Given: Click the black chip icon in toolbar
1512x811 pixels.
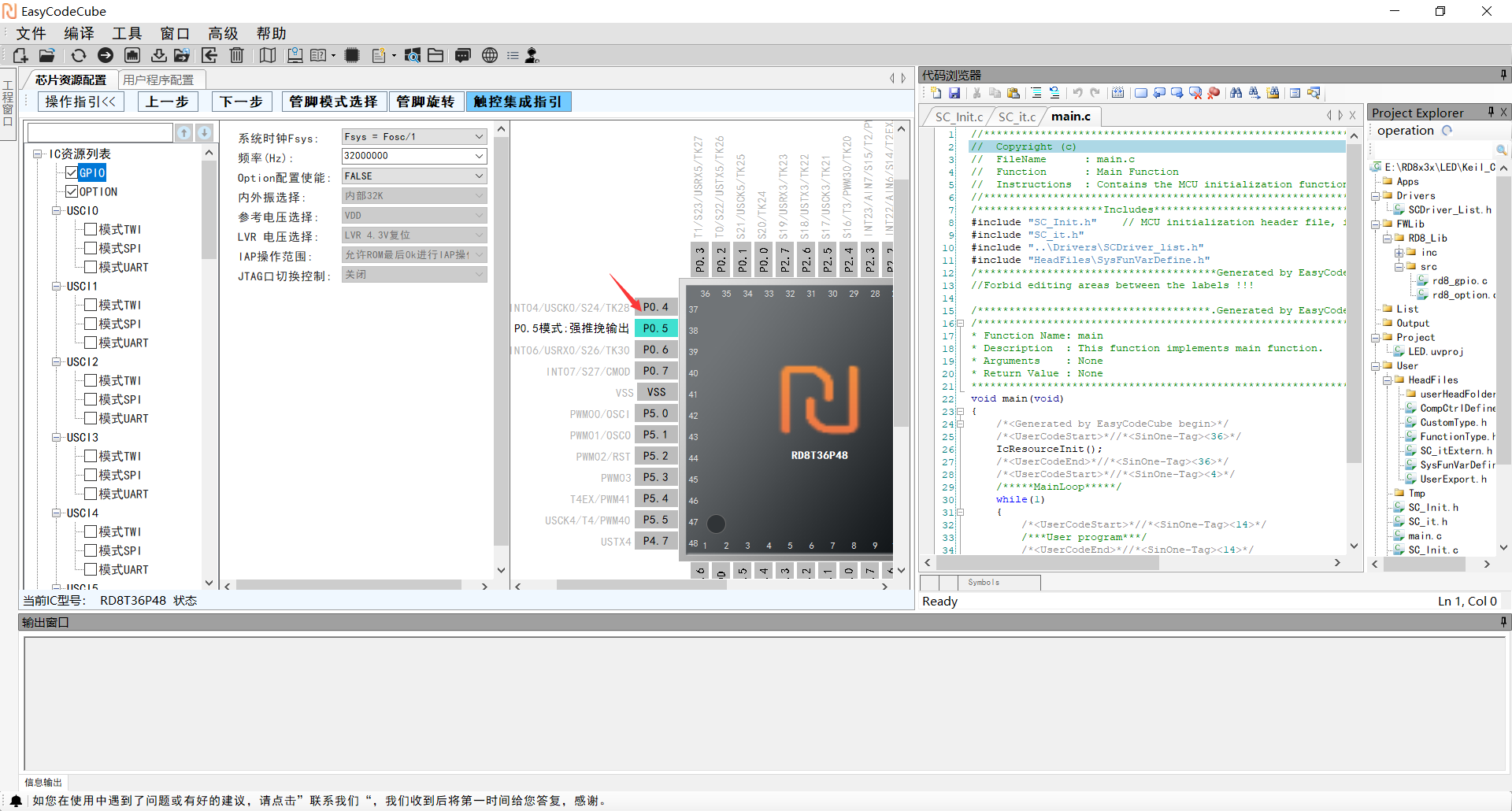Looking at the screenshot, I should 352,55.
